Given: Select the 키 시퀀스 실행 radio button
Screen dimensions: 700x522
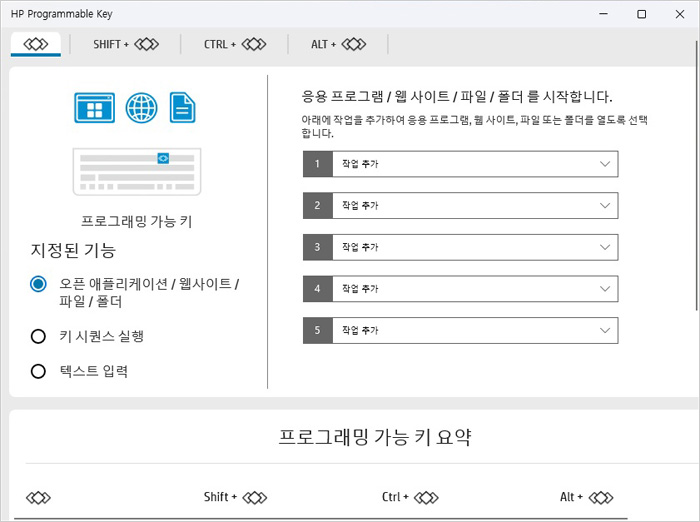Looking at the screenshot, I should (x=38, y=336).
